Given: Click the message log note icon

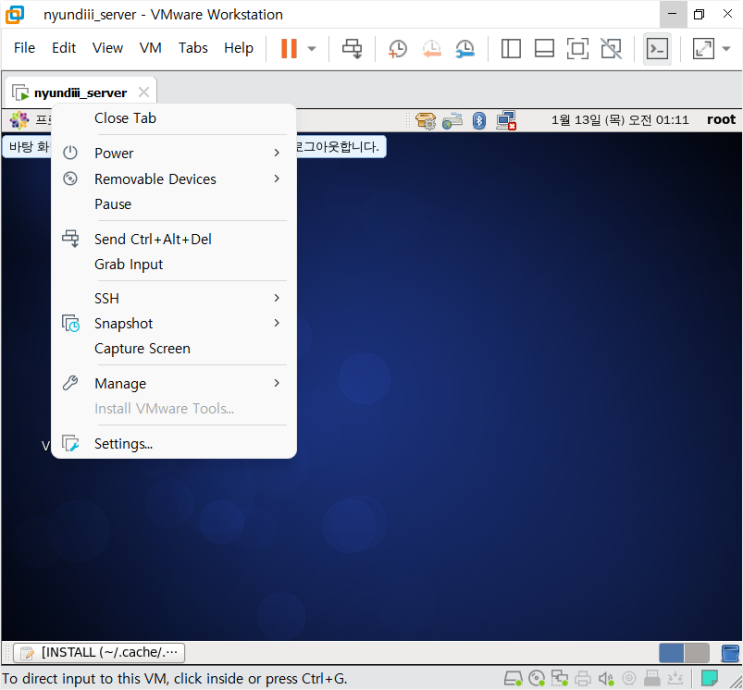Looking at the screenshot, I should pyautogui.click(x=709, y=678).
